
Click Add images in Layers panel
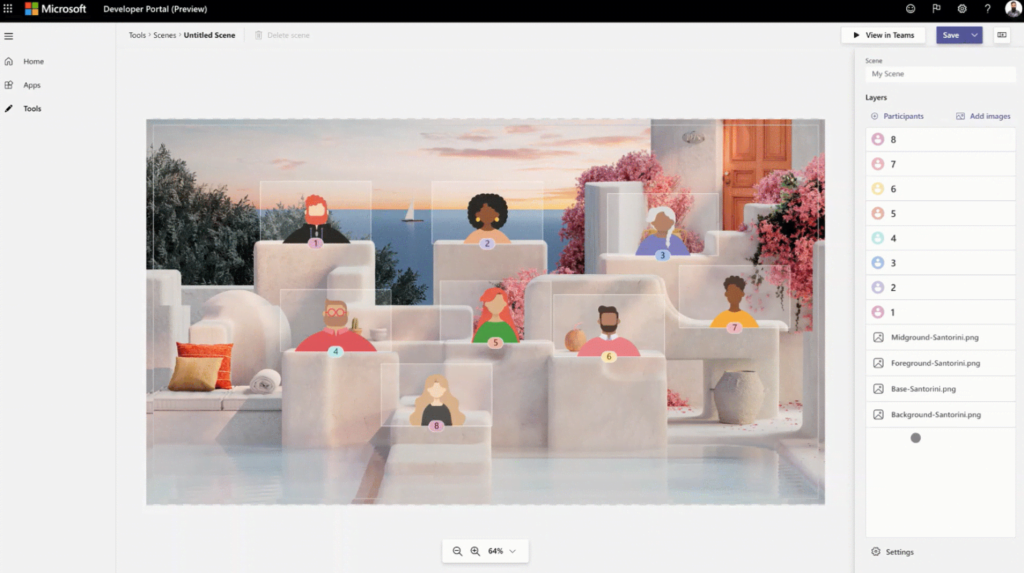coord(983,116)
